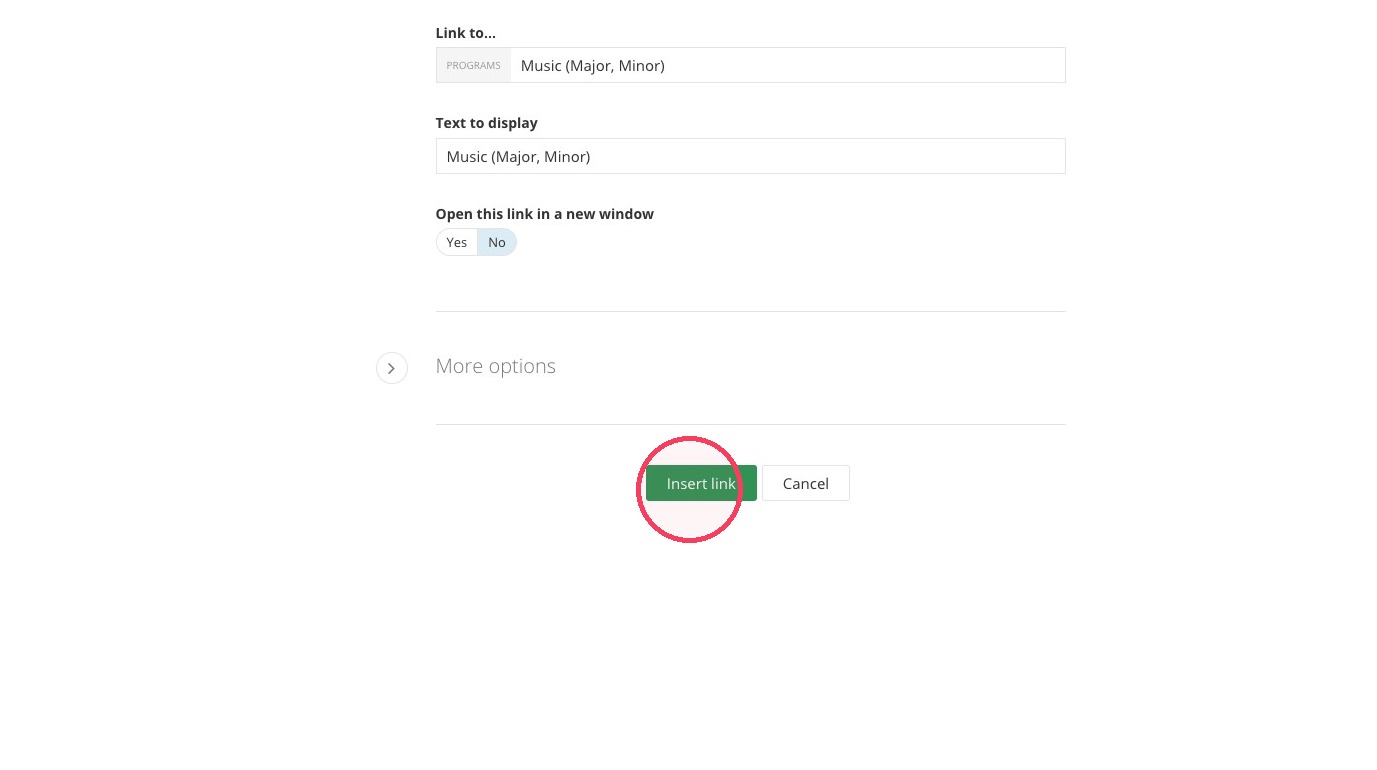Focus the Text to display input field

(x=751, y=156)
